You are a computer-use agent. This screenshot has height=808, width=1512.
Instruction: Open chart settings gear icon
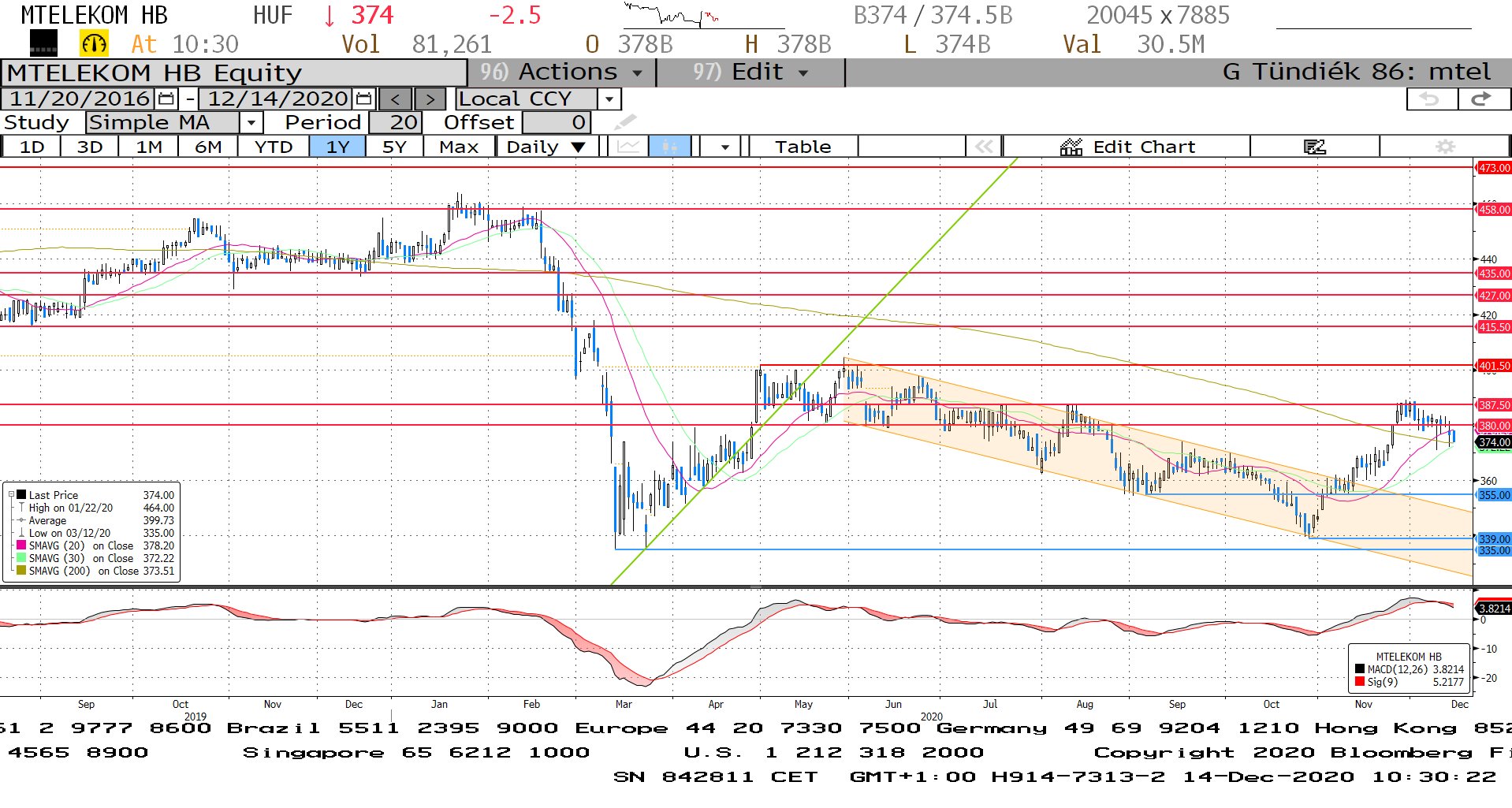coord(1445,147)
